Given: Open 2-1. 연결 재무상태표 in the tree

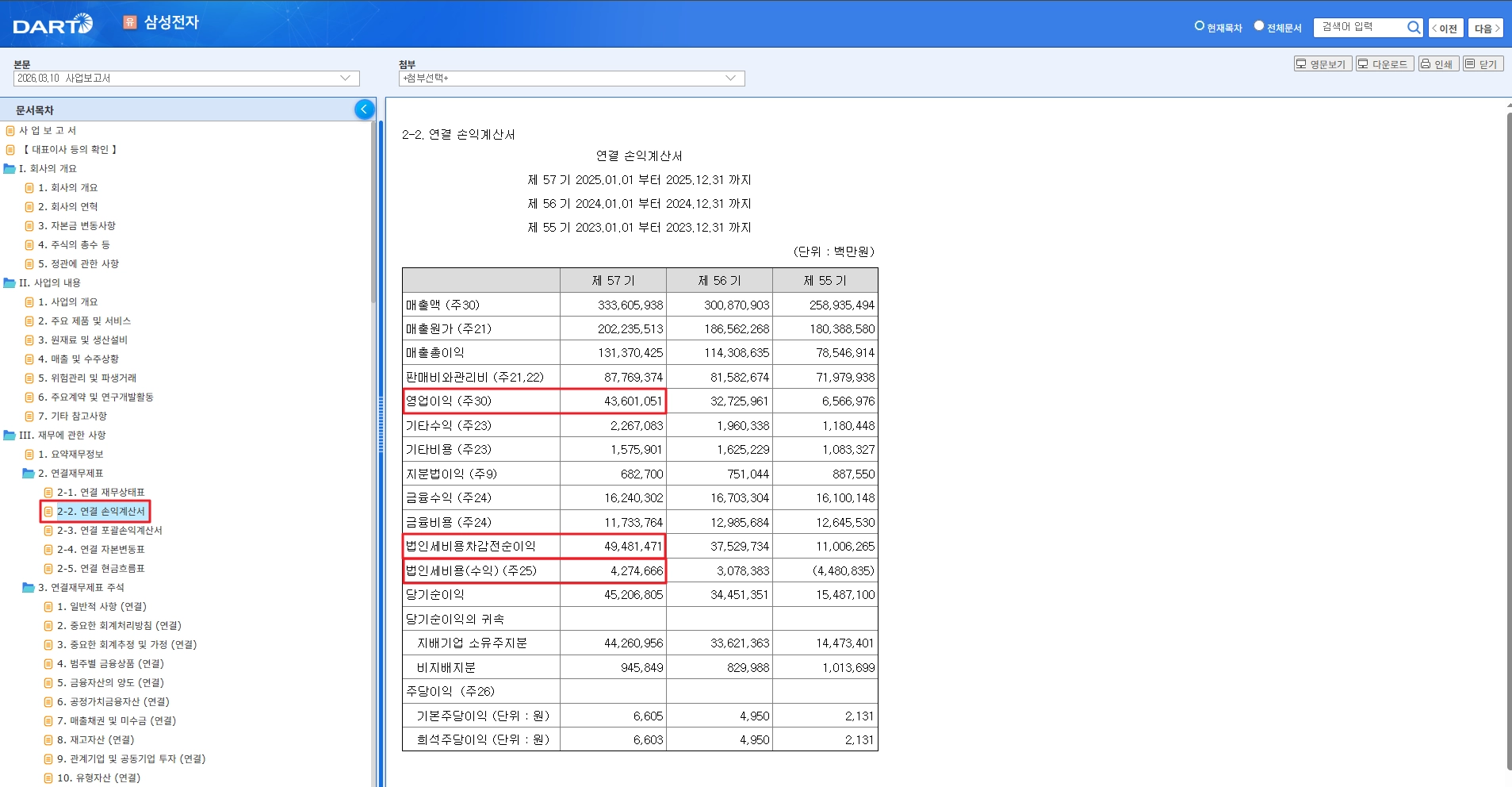Looking at the screenshot, I should [x=100, y=493].
